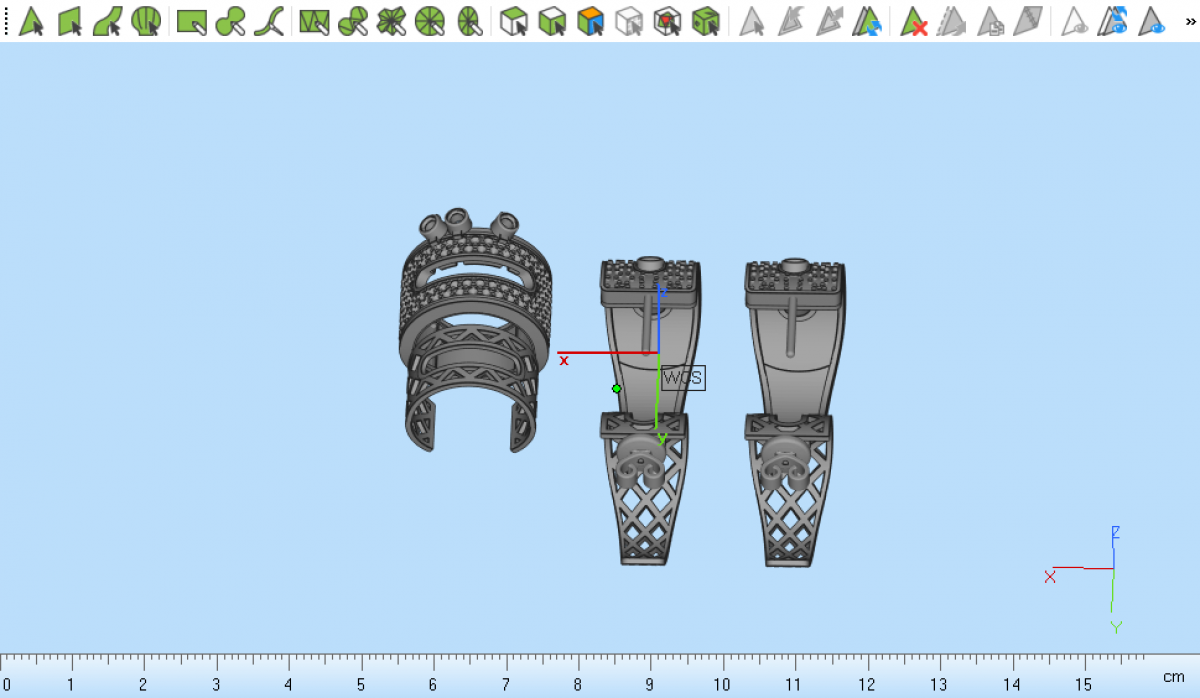1200x698 pixels.
Task: Select the Mark Shell tool
Action: click(146, 21)
